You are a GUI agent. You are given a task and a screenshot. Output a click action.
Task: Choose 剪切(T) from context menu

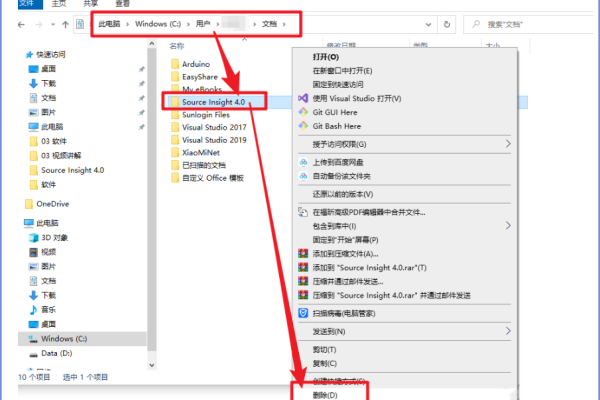pos(324,349)
